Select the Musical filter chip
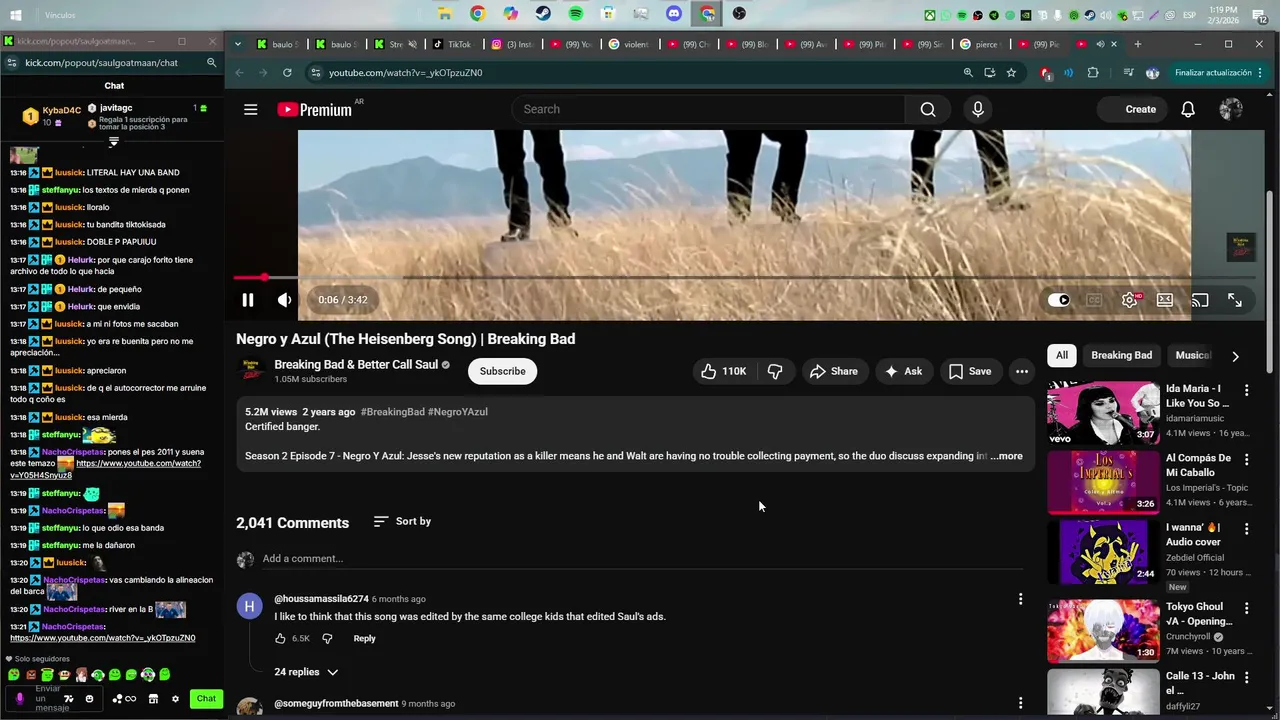 [1192, 355]
